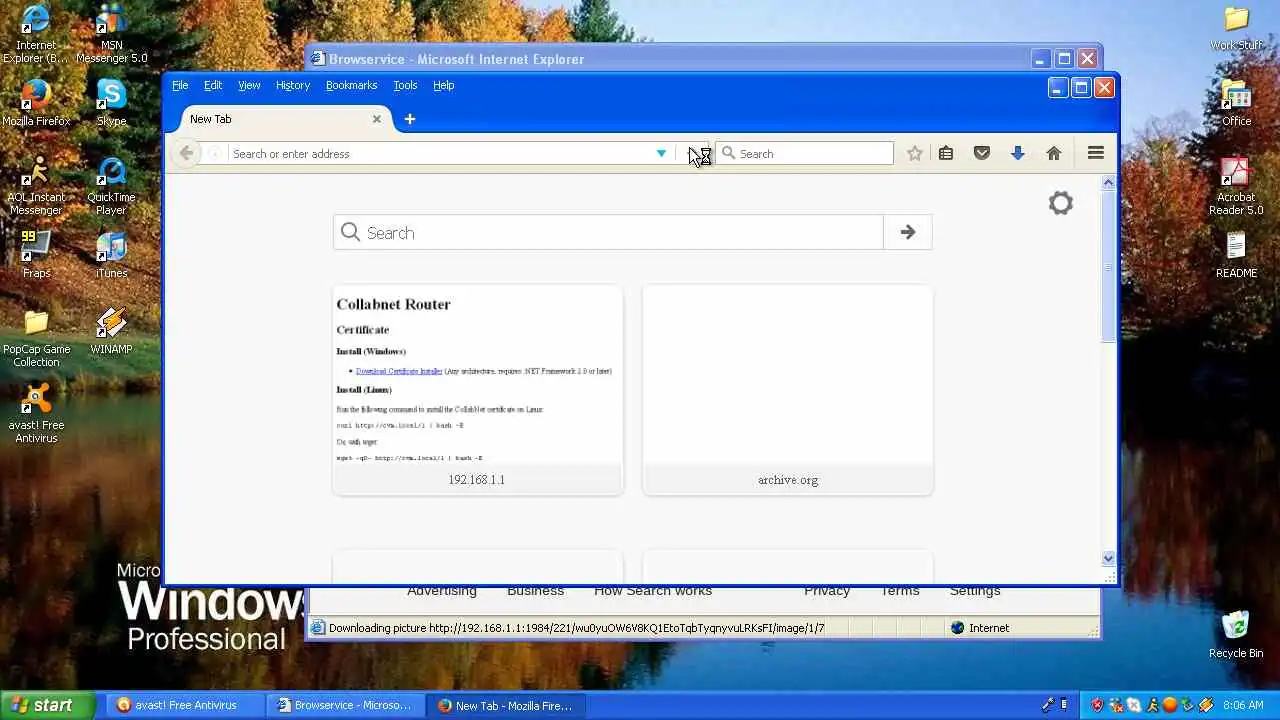Image resolution: width=1280 pixels, height=720 pixels.
Task: Click the search go arrow button
Action: click(x=908, y=232)
